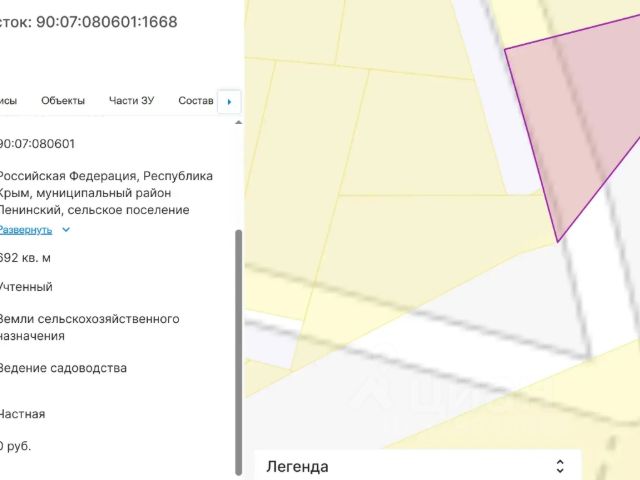Click the cadastral quarter number 90:07:080601

pyautogui.click(x=37, y=144)
